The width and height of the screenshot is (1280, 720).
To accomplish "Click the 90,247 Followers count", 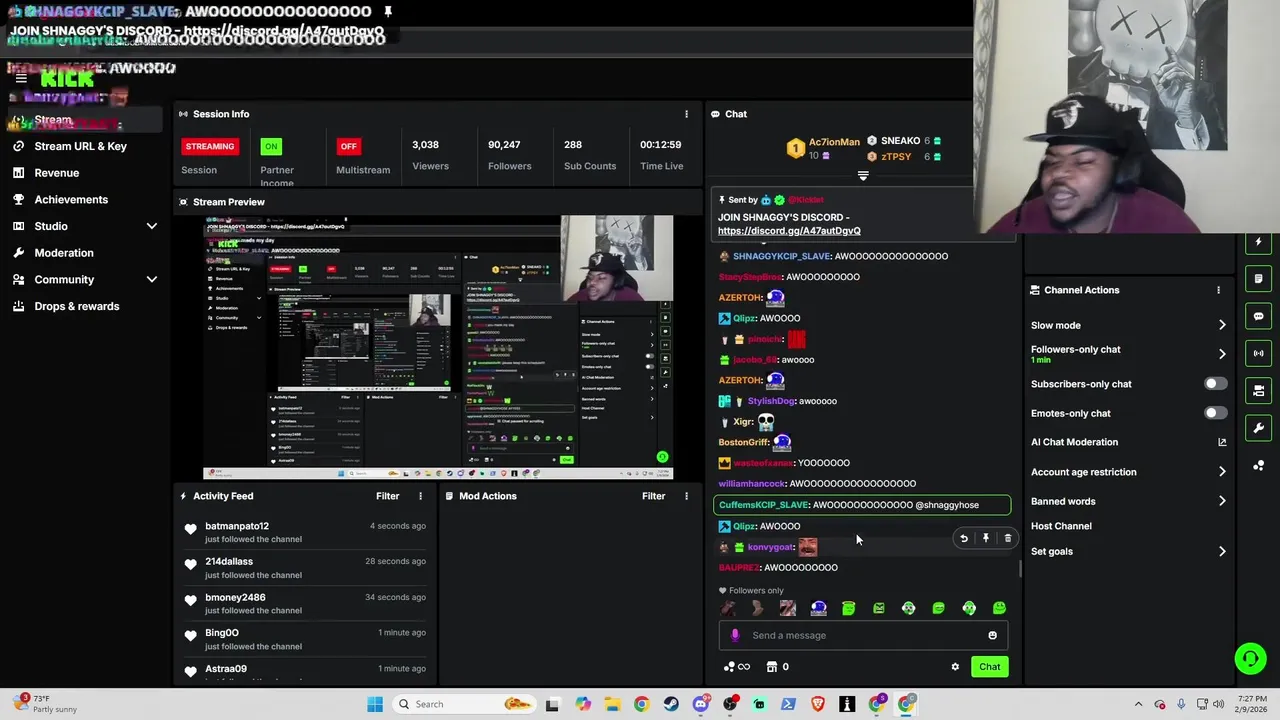I will click(504, 145).
